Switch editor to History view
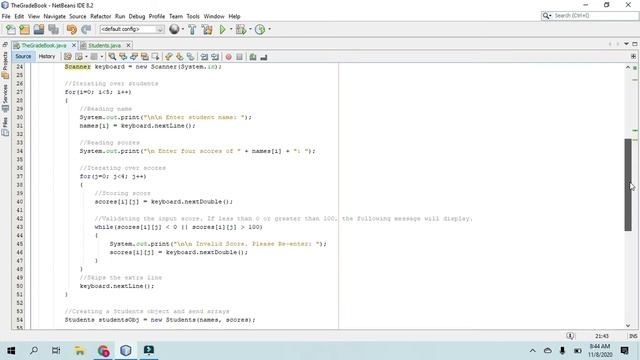Viewport: 640px width, 360px height. (47, 56)
